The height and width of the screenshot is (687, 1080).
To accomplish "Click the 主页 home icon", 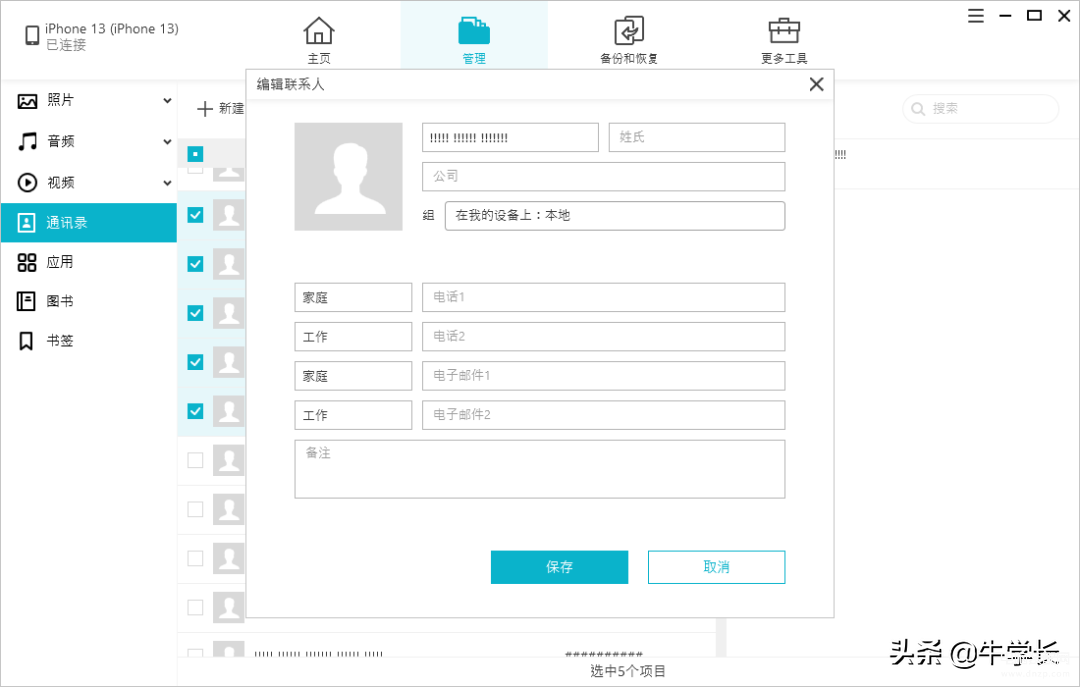I will pyautogui.click(x=319, y=31).
